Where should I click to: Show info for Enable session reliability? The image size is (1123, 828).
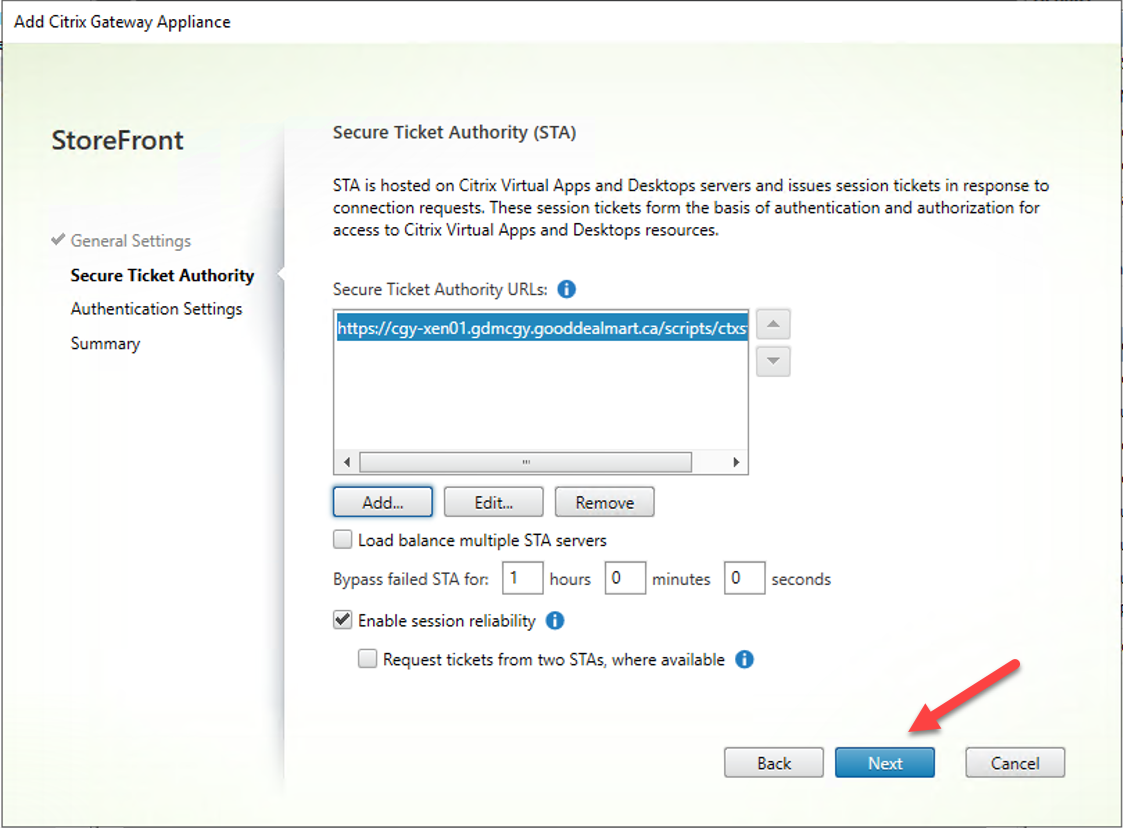pos(554,620)
